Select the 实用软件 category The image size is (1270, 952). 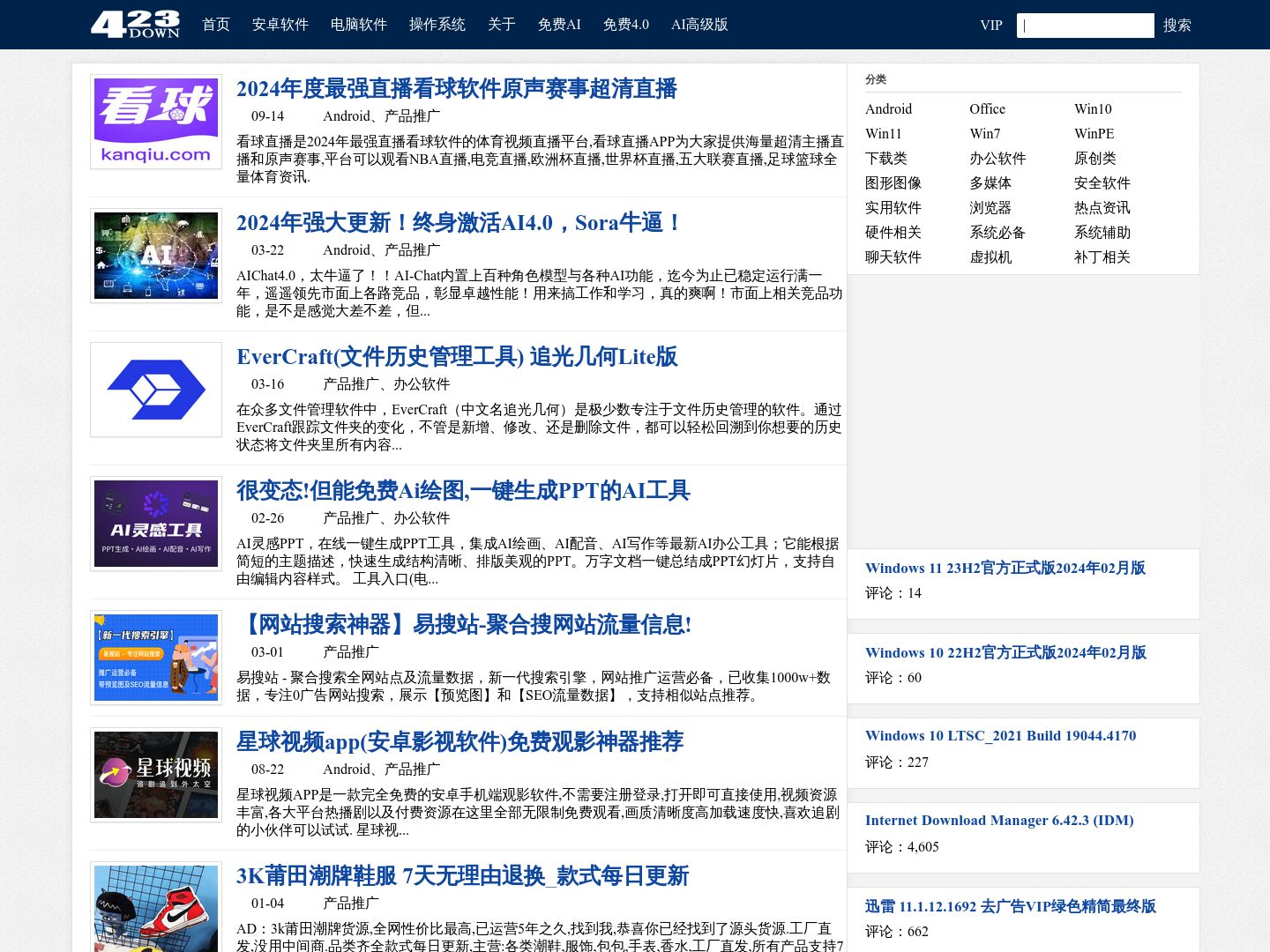click(x=893, y=208)
